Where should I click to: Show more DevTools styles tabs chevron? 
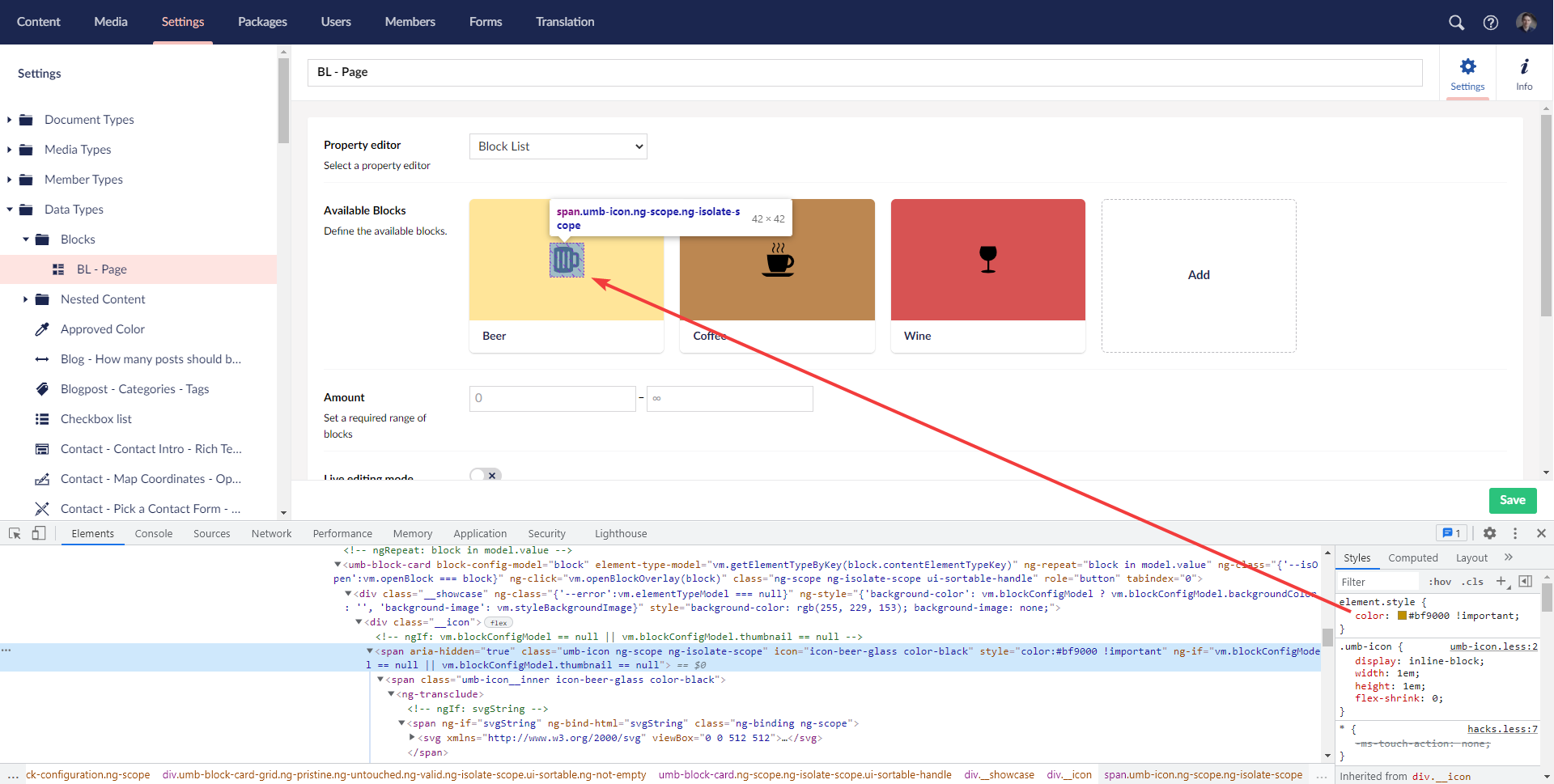1509,557
